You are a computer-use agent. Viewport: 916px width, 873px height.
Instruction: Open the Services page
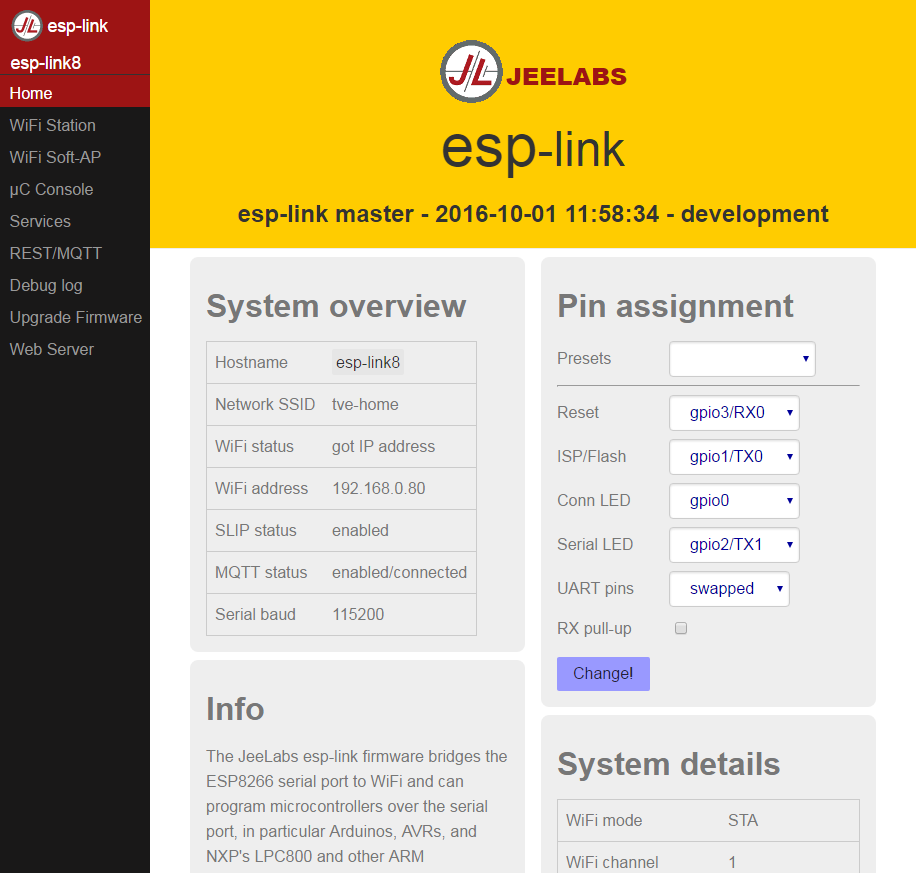pyautogui.click(x=38, y=221)
